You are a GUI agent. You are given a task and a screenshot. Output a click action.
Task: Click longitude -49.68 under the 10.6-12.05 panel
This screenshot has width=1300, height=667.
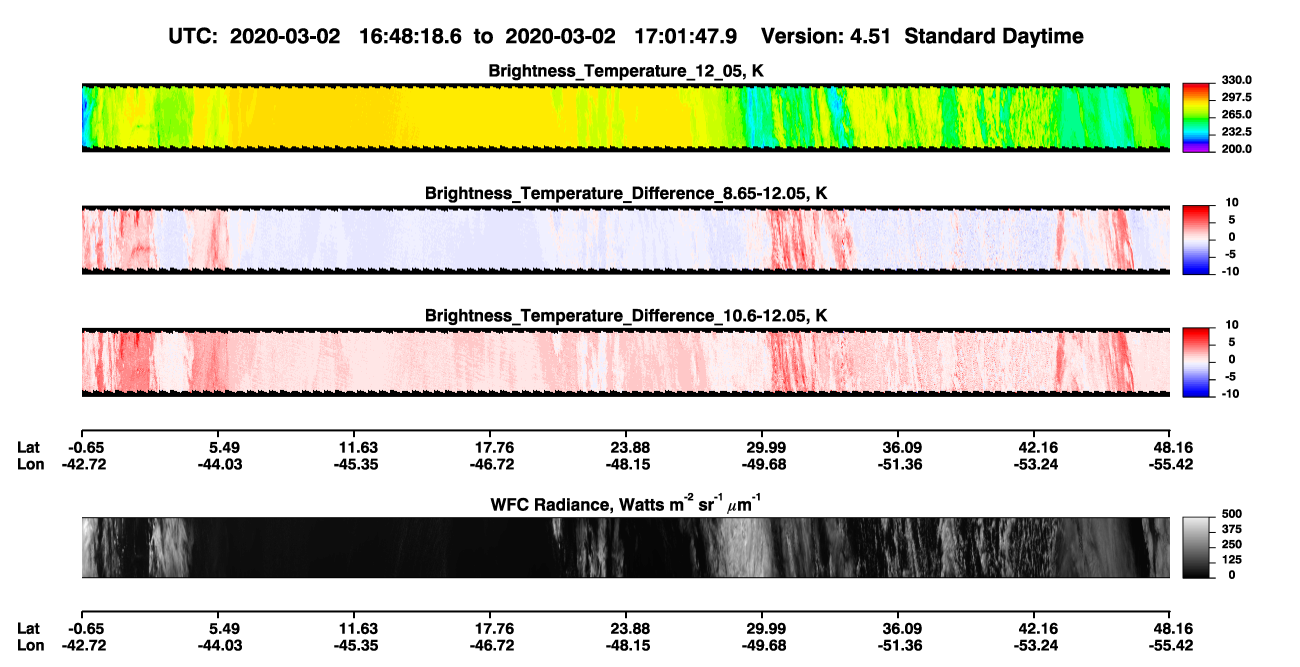762,464
